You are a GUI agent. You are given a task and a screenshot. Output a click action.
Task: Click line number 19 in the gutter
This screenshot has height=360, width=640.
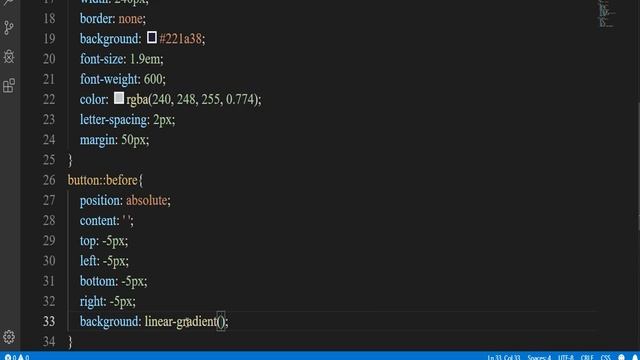point(49,39)
